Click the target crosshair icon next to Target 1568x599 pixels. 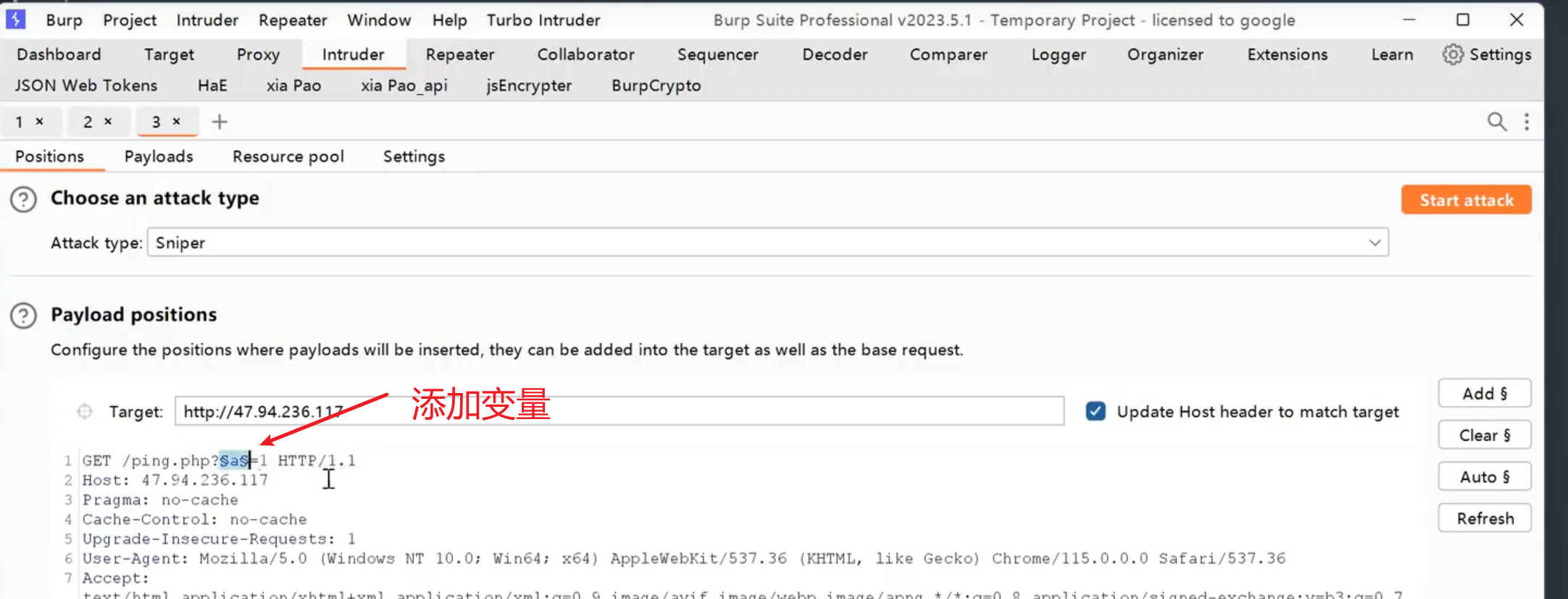coord(85,412)
